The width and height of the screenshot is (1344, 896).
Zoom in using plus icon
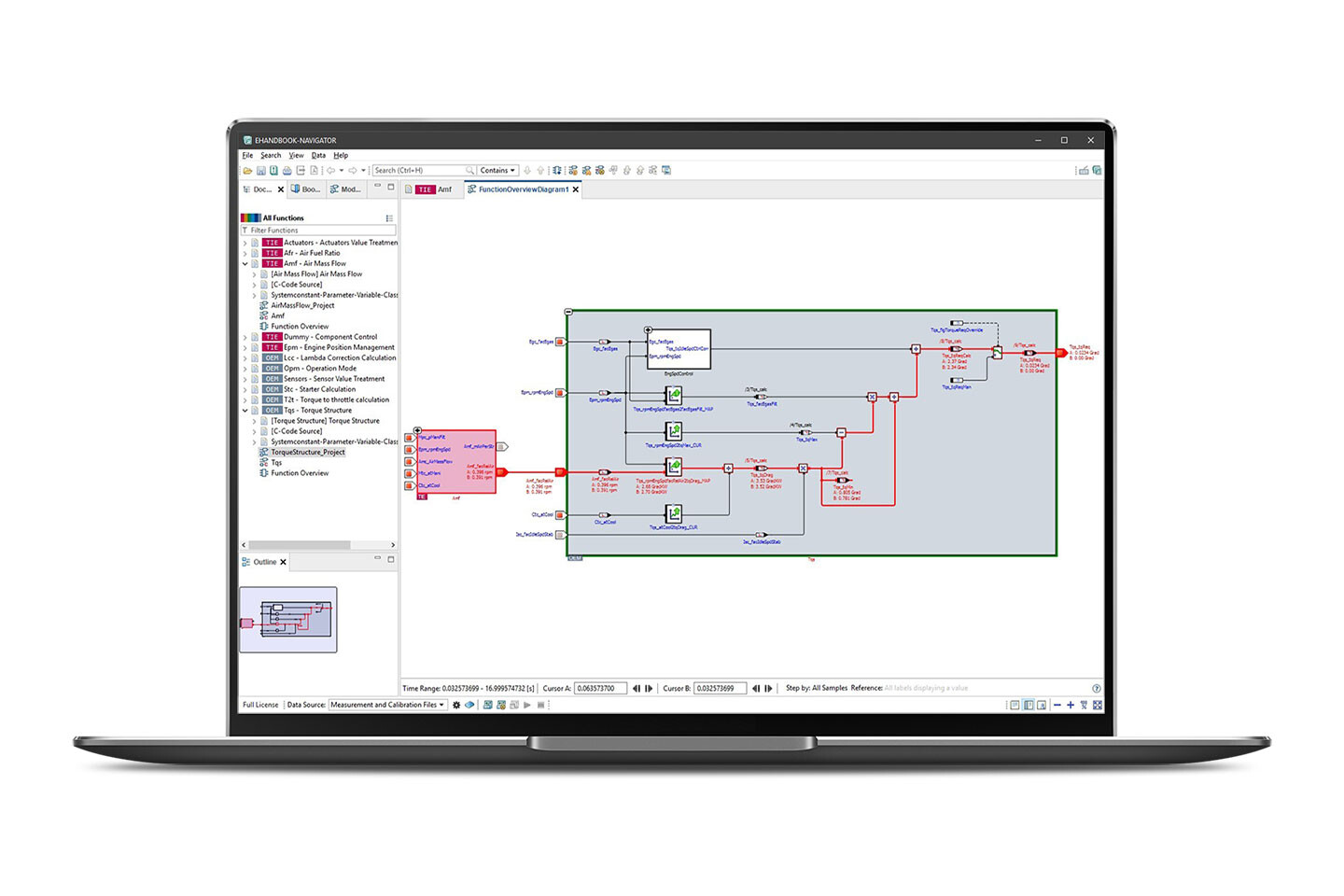click(x=1071, y=705)
